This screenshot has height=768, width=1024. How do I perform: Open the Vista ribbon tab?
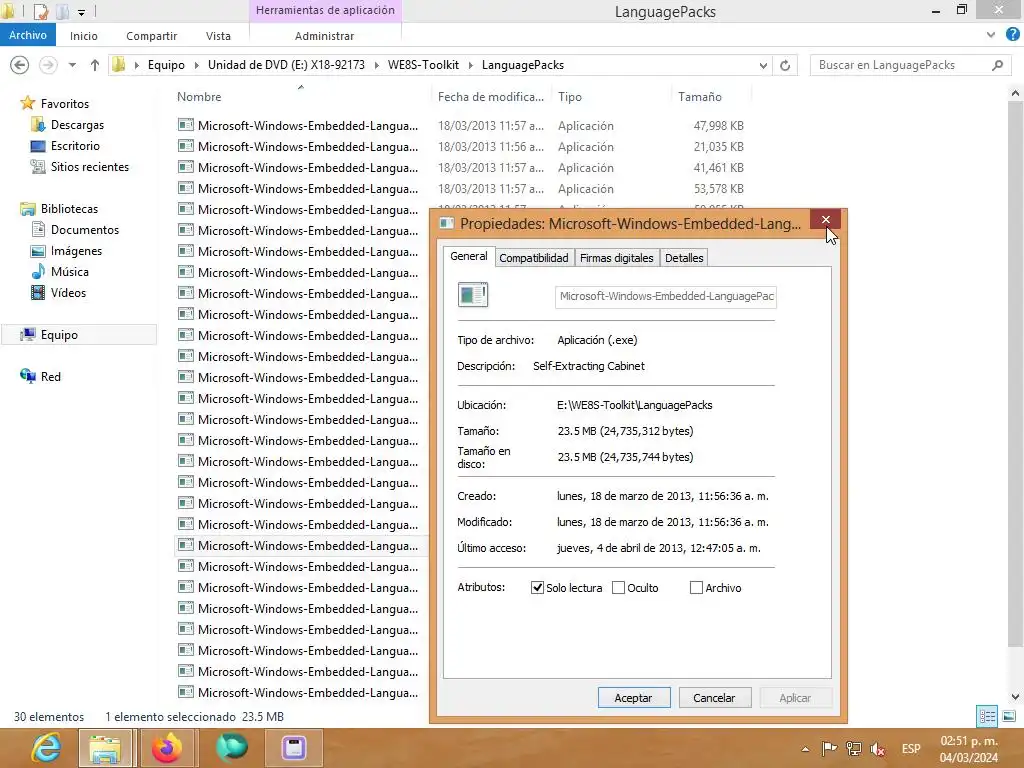coord(218,36)
